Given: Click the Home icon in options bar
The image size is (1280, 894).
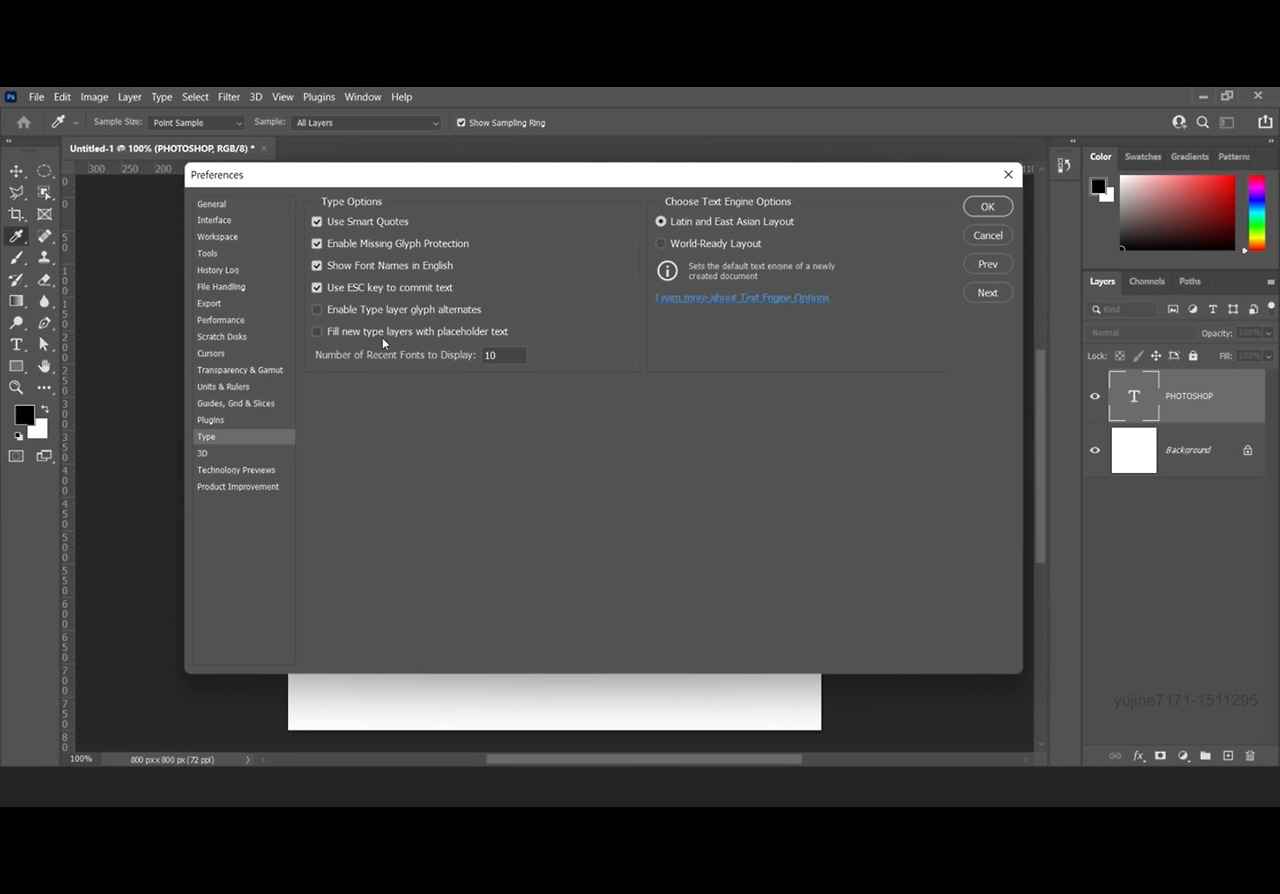Looking at the screenshot, I should click(x=24, y=122).
